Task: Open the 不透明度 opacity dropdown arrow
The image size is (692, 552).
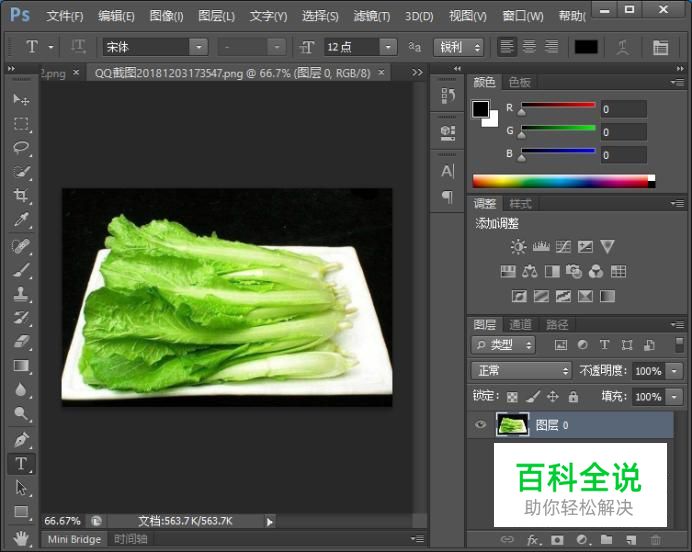Action: tap(674, 371)
